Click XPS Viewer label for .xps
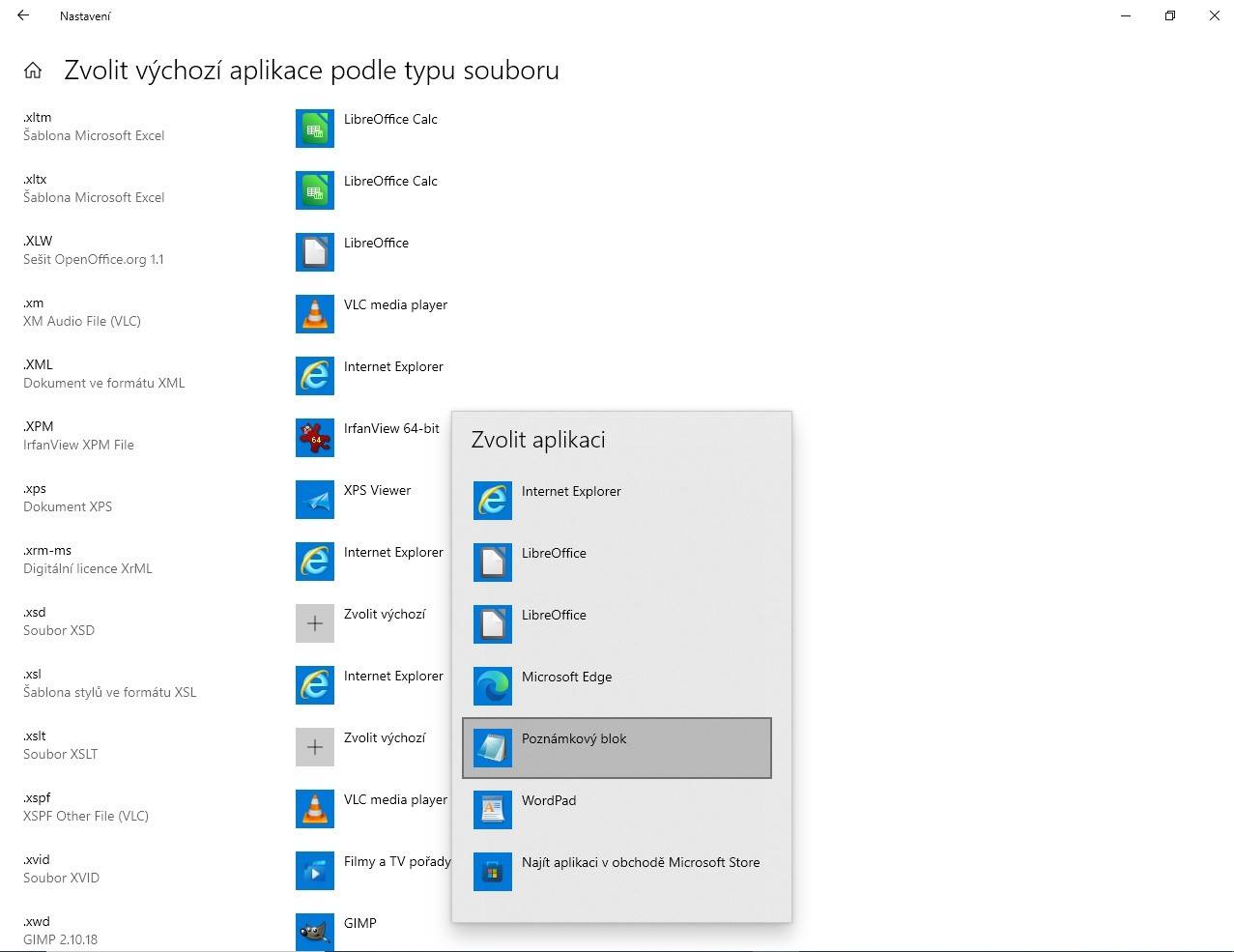The height and width of the screenshot is (952, 1234). pos(377,490)
